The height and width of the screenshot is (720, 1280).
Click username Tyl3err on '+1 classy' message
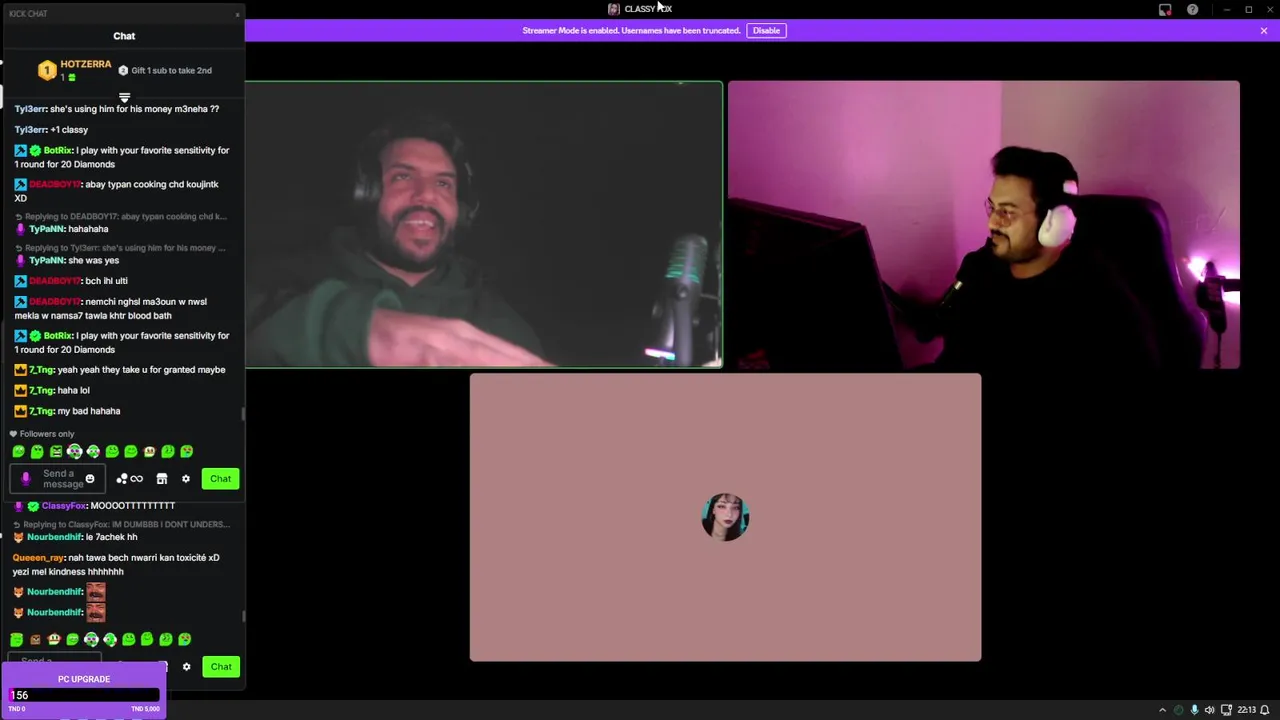click(x=31, y=130)
